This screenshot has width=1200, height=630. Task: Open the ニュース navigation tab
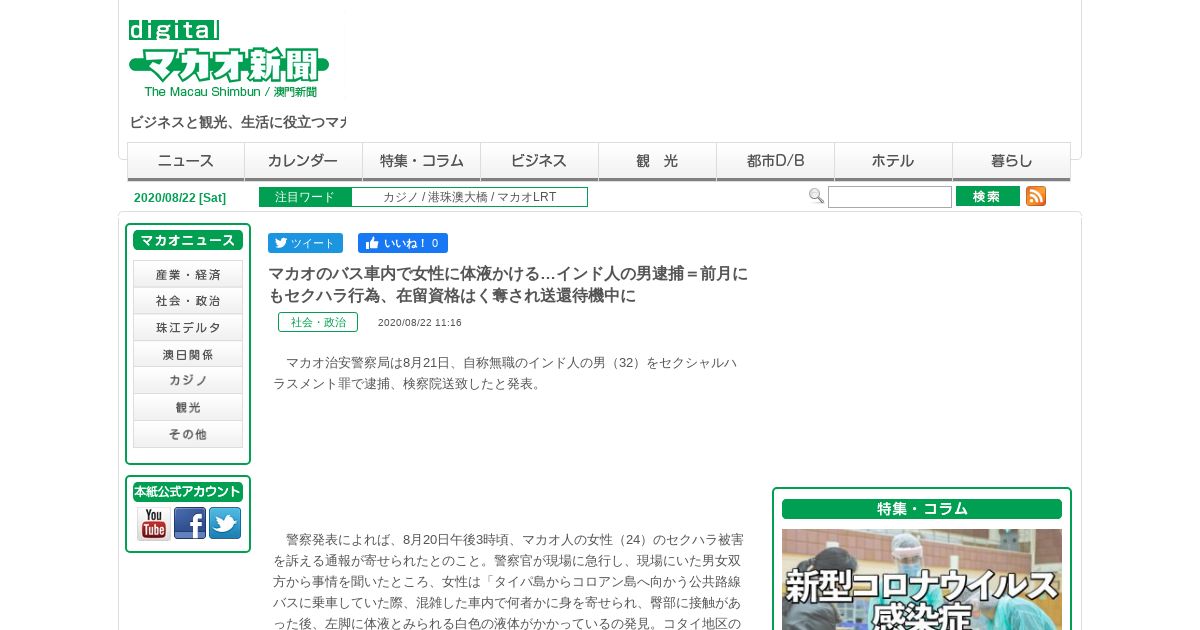click(x=186, y=161)
